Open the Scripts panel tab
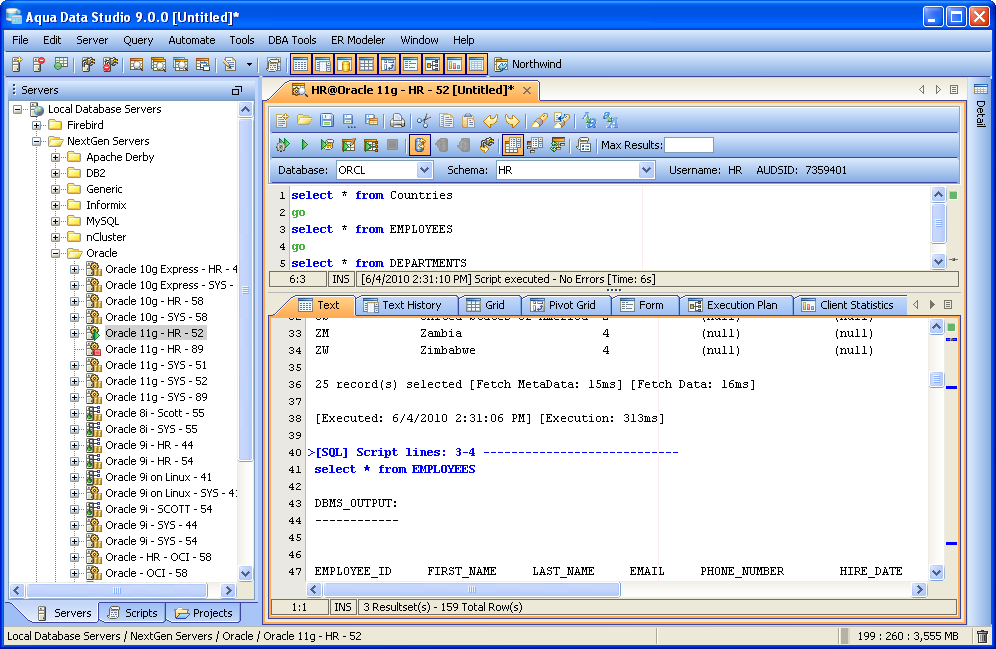 (x=131, y=613)
